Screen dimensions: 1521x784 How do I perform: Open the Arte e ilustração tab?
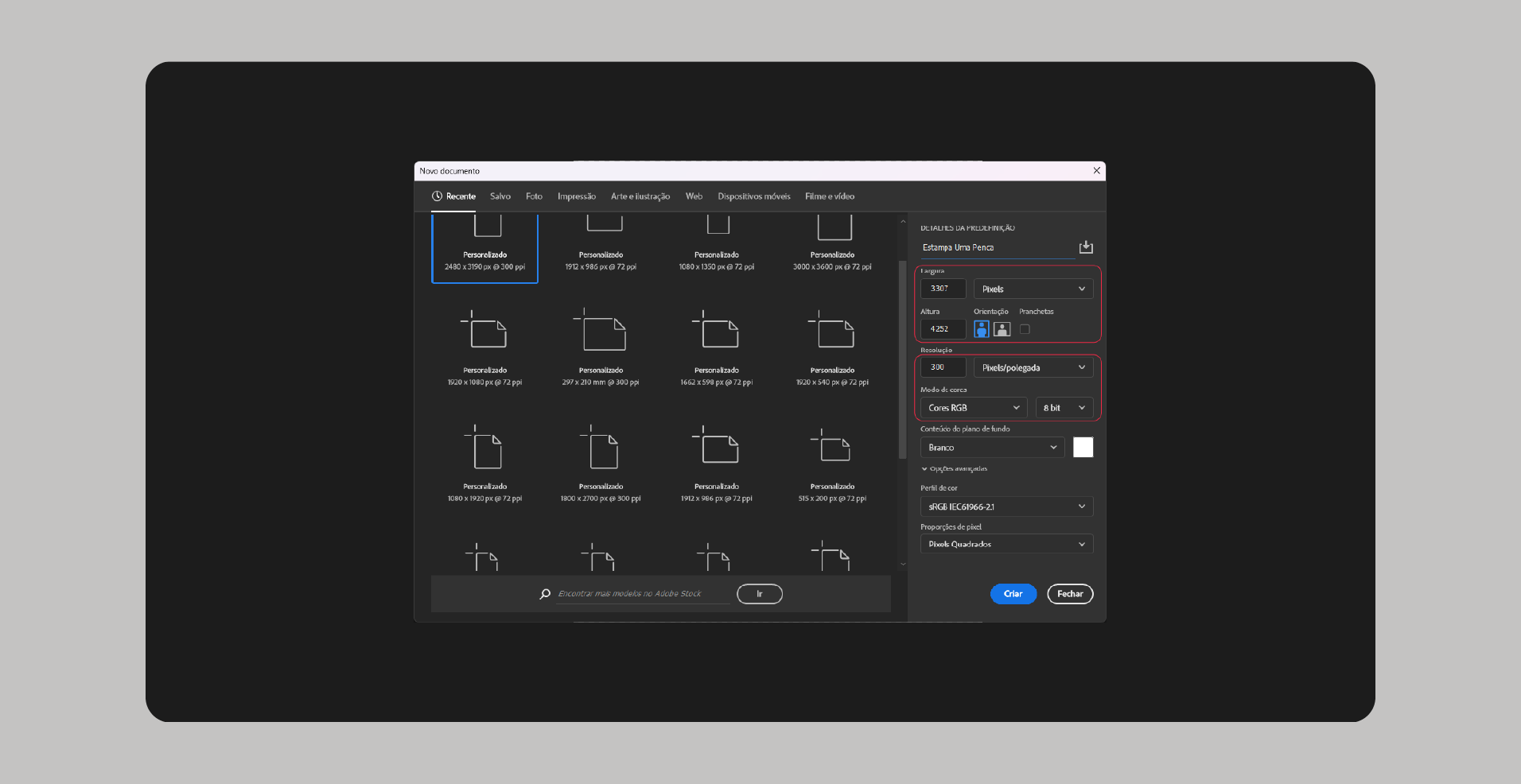tap(640, 196)
